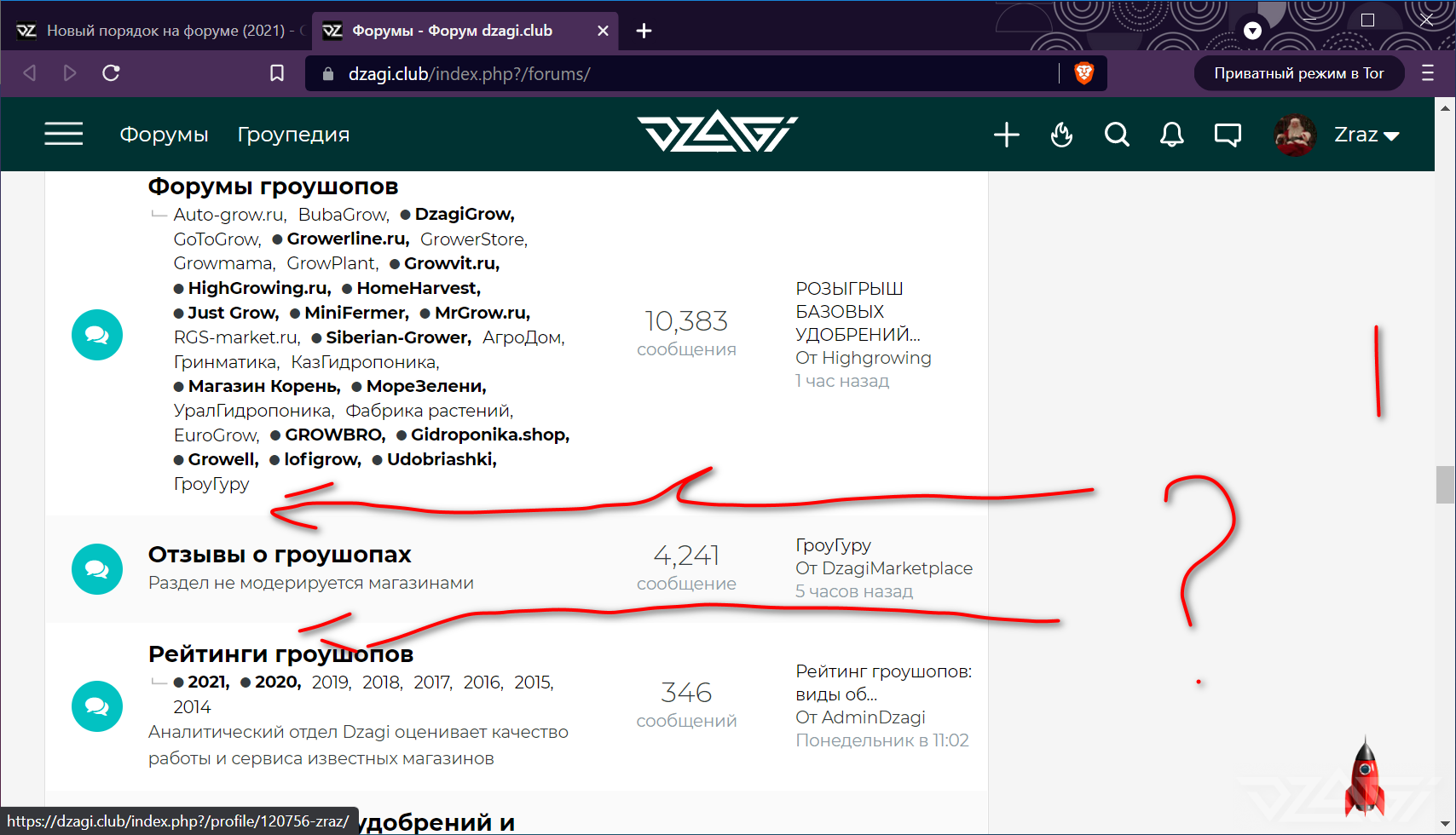Viewport: 1456px width, 835px height.
Task: Click the rocket scroll-to-top icon
Action: coord(1364,776)
